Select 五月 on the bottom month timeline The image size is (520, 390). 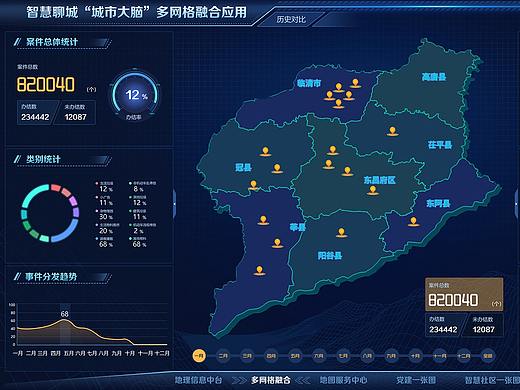pyautogui.click(x=295, y=356)
